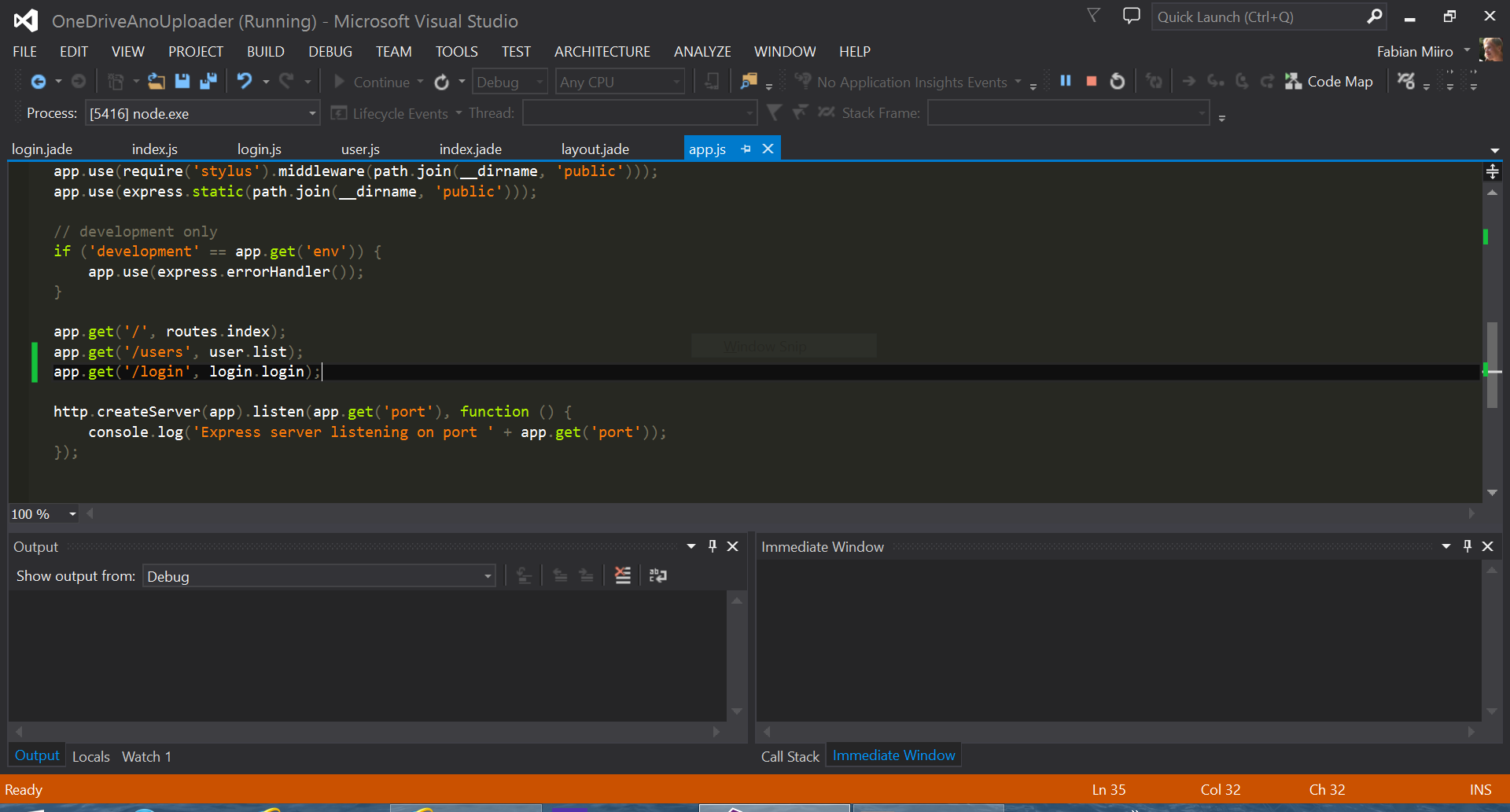Close the app.js editor tab
Image resolution: width=1510 pixels, height=812 pixels.
point(768,149)
